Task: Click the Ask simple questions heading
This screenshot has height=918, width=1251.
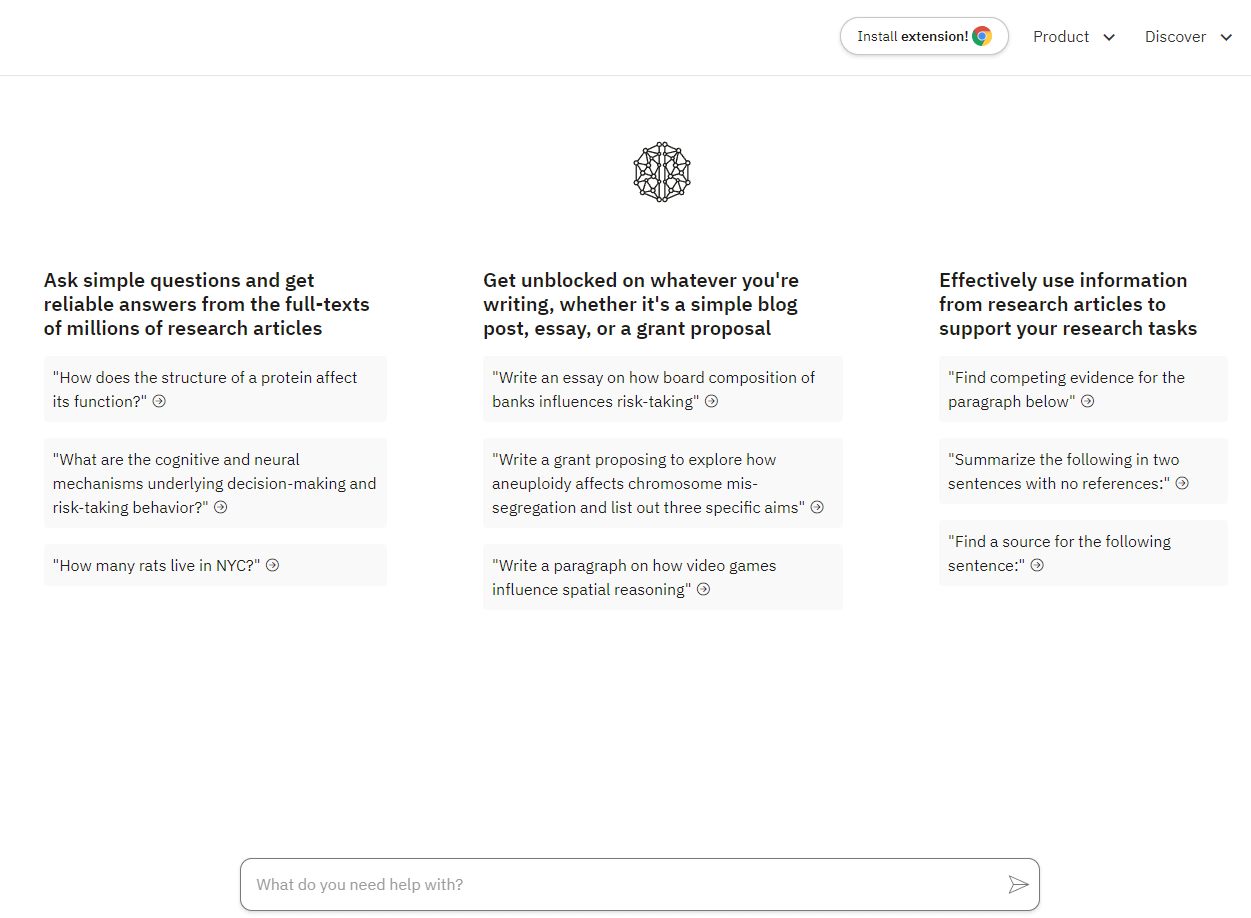Action: (x=207, y=304)
